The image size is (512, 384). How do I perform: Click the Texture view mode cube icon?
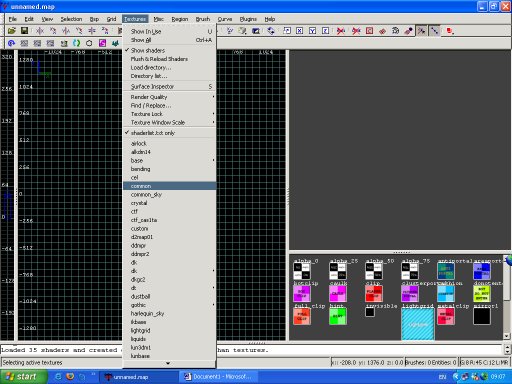[242, 31]
